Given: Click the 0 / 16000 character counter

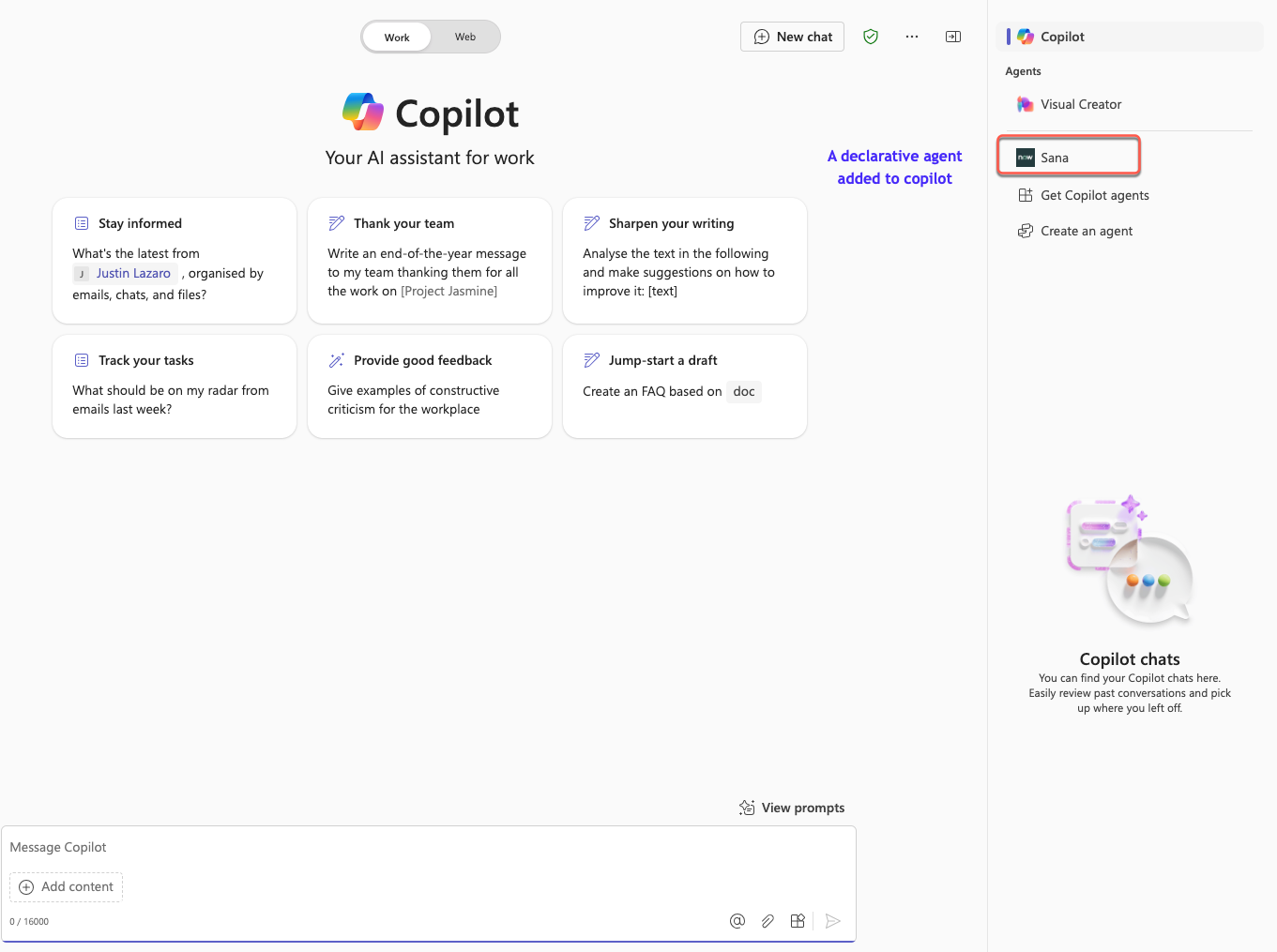Looking at the screenshot, I should coord(29,922).
